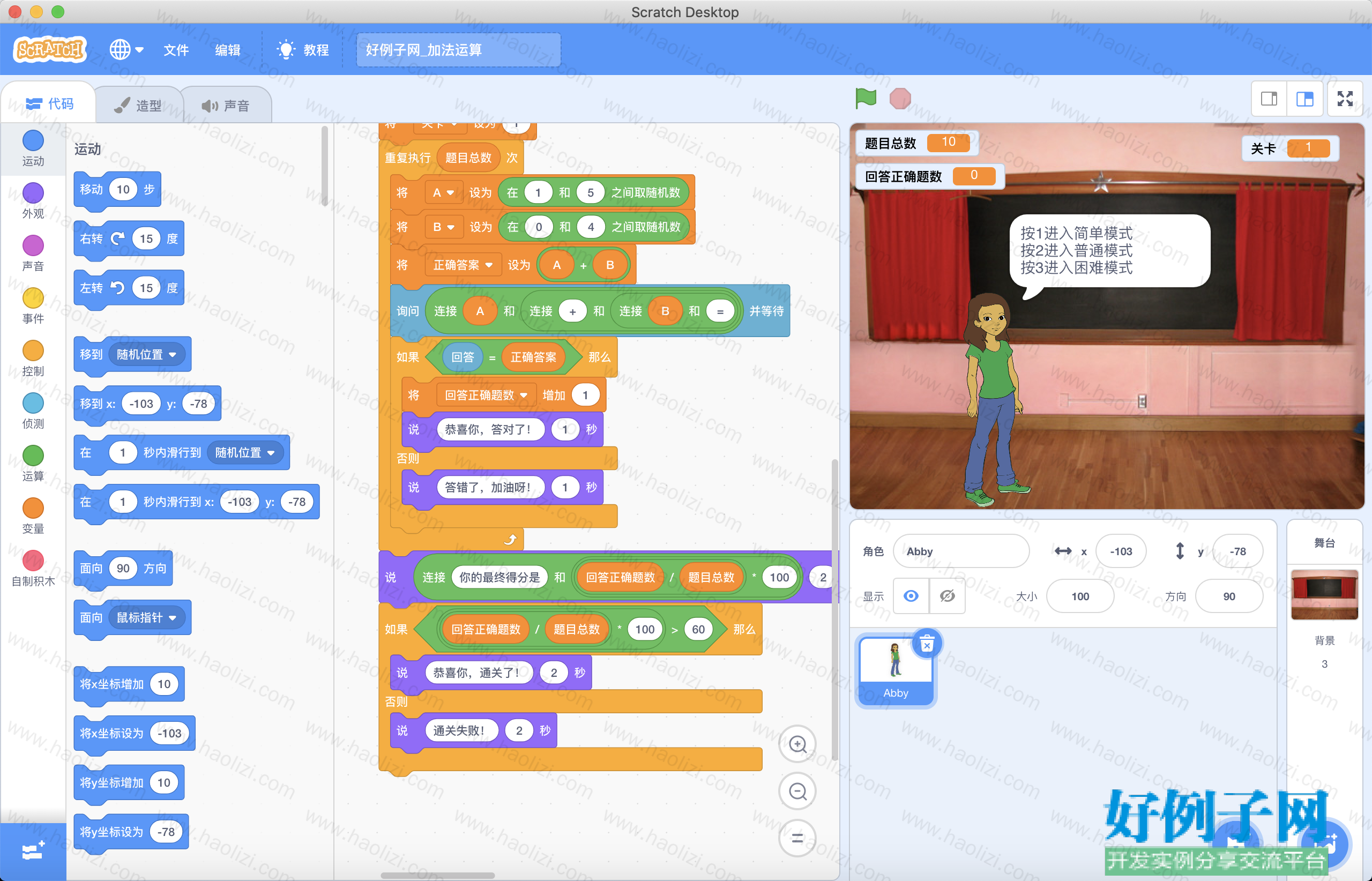1372x881 pixels.
Task: Click the green flag to run
Action: tap(866, 99)
